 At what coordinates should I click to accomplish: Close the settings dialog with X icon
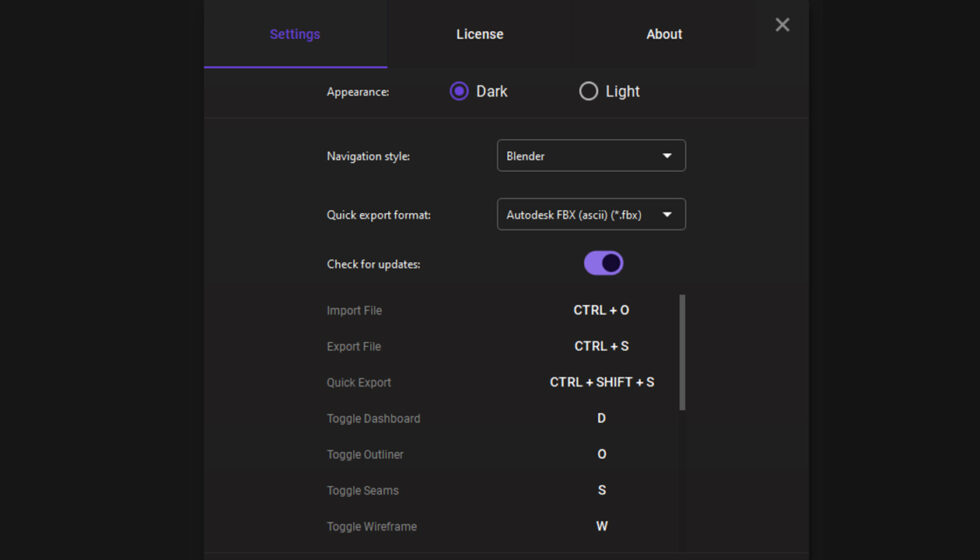(782, 25)
